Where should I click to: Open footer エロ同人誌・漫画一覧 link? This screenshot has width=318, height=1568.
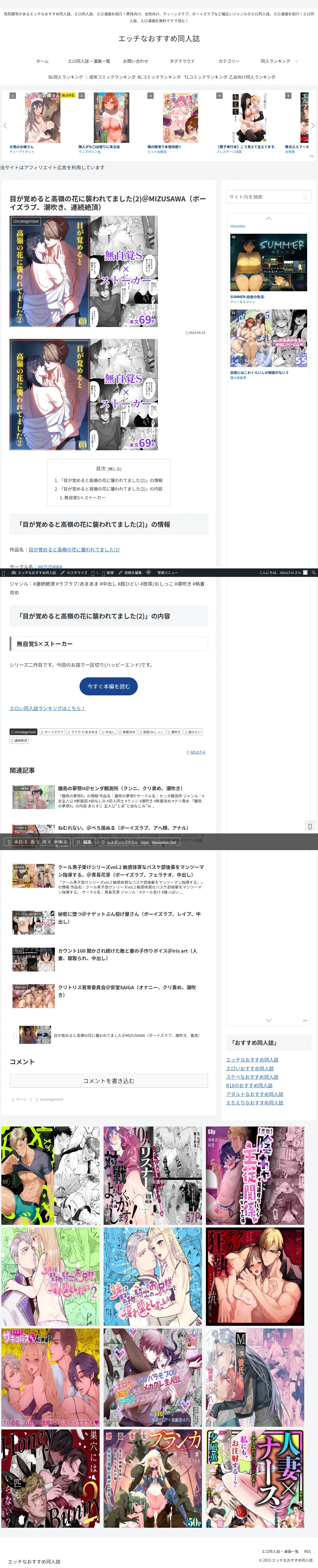[x=280, y=1552]
